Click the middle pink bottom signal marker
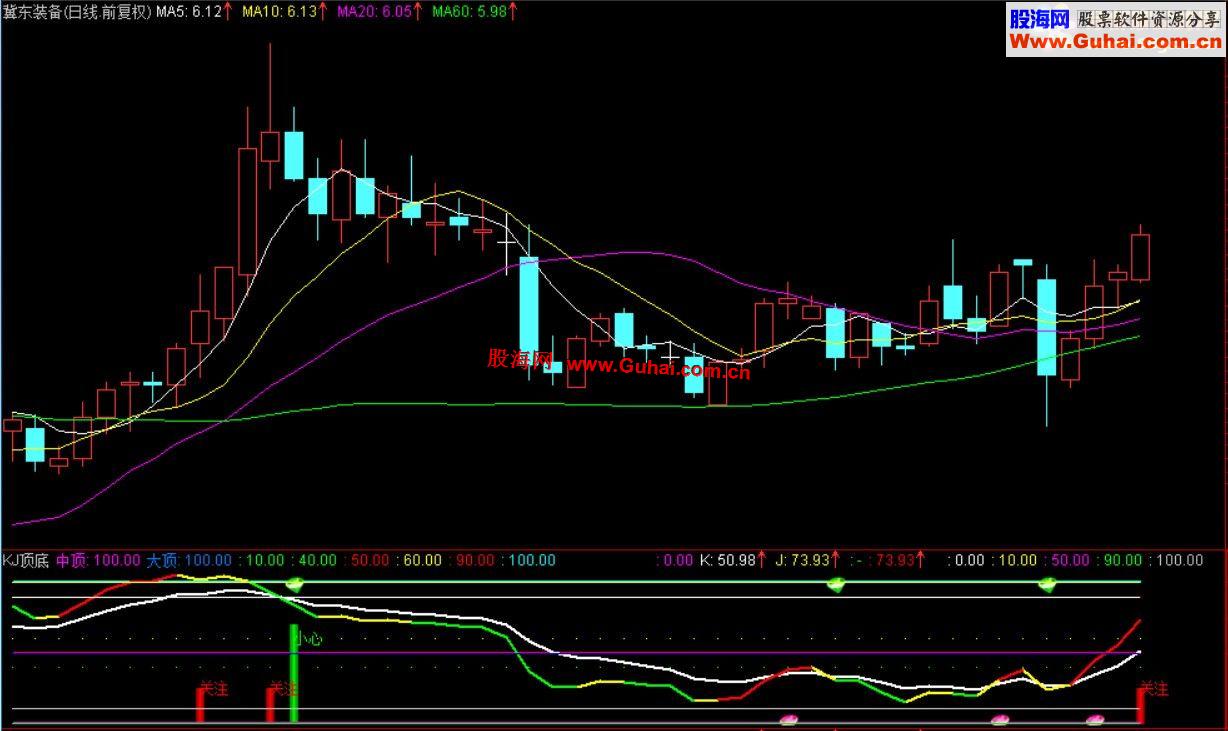Screen dimensions: 1228x731 (x=999, y=719)
